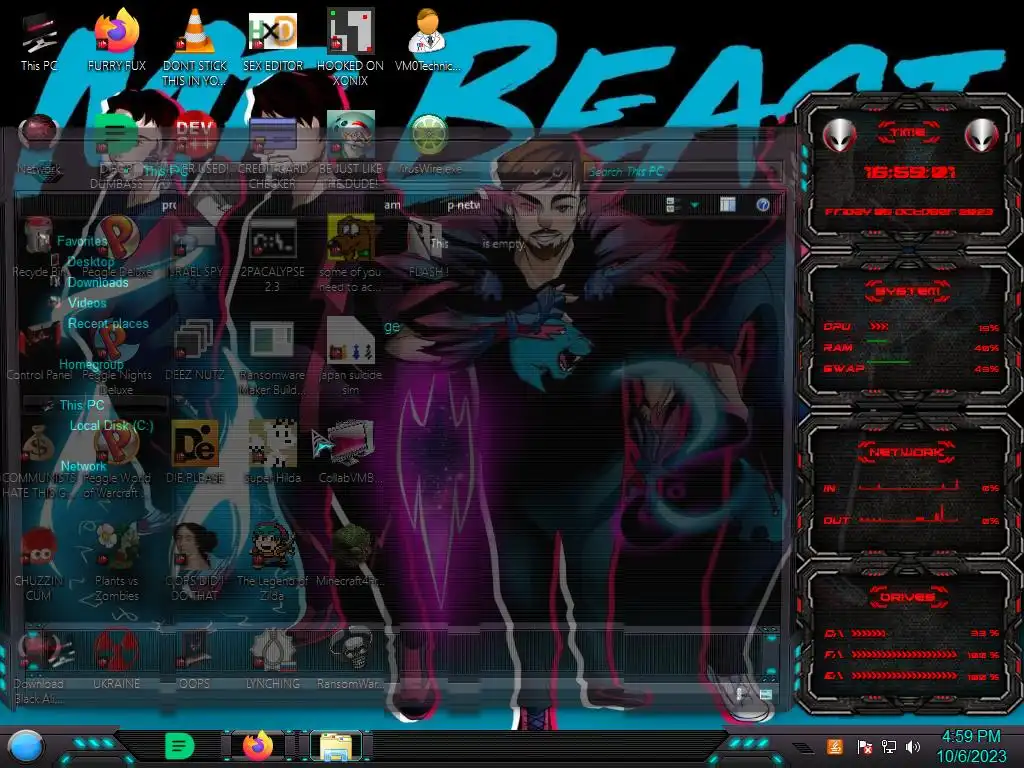
Task: Select Videos in Explorer navigation pane
Action: pyautogui.click(x=87, y=302)
